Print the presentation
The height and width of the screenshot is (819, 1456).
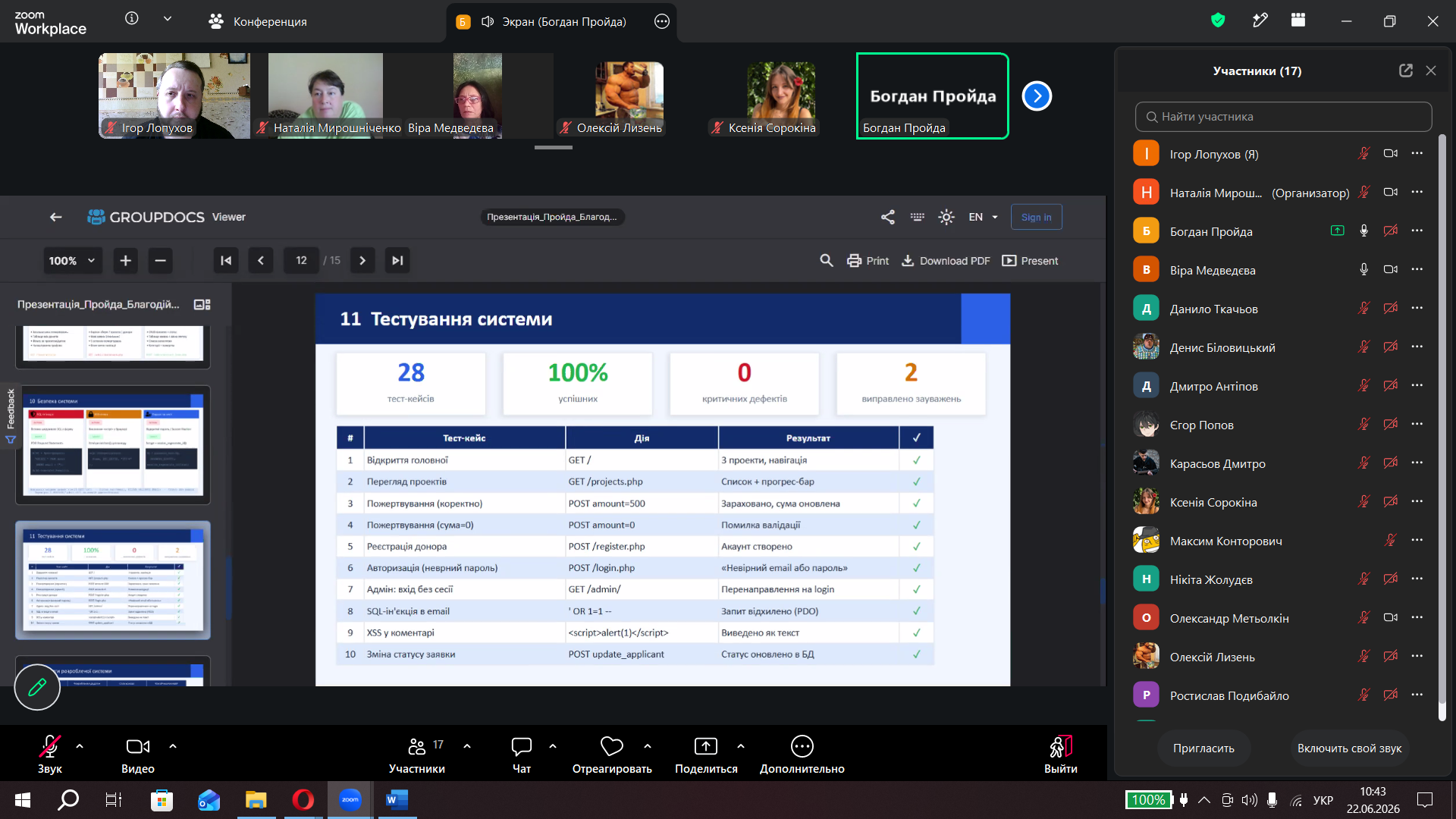[868, 261]
